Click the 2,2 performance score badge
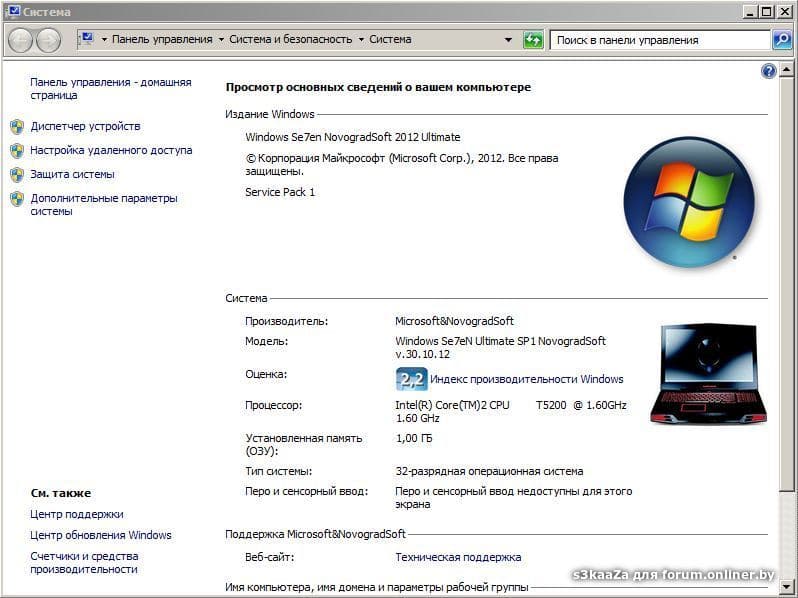Image resolution: width=798 pixels, height=598 pixels. [412, 379]
